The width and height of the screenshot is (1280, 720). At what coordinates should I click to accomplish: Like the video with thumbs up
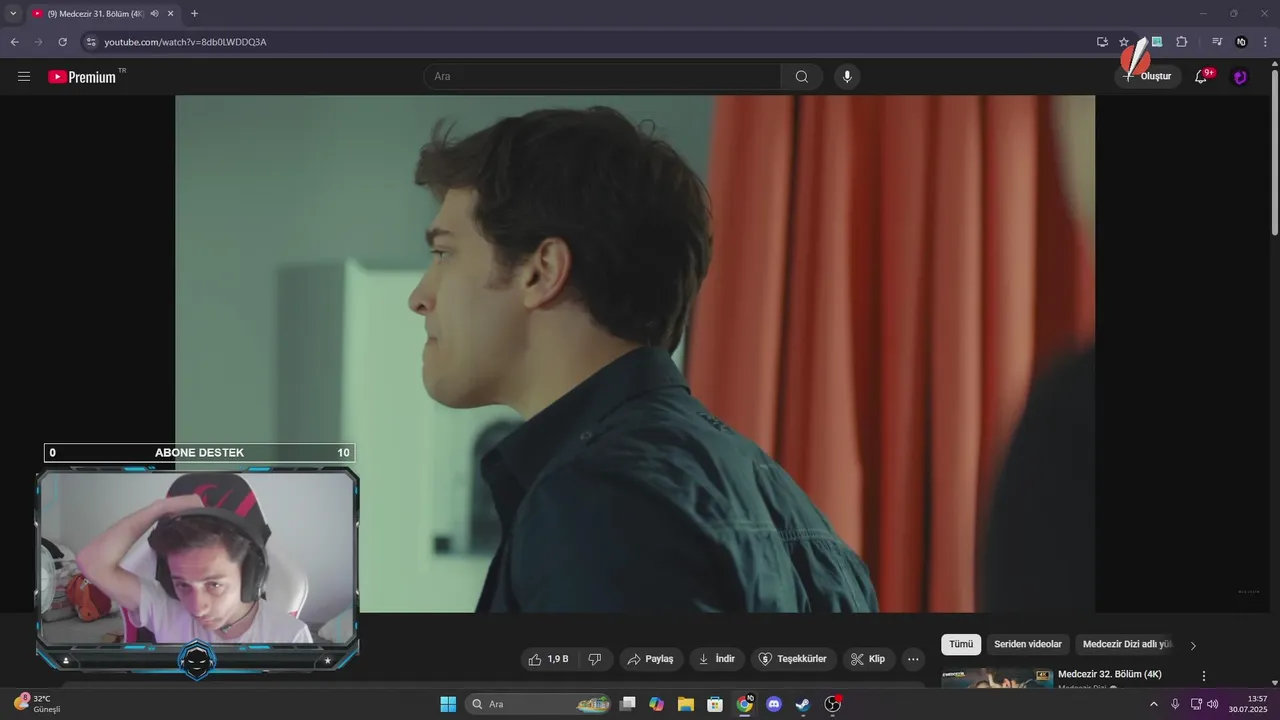tap(549, 659)
